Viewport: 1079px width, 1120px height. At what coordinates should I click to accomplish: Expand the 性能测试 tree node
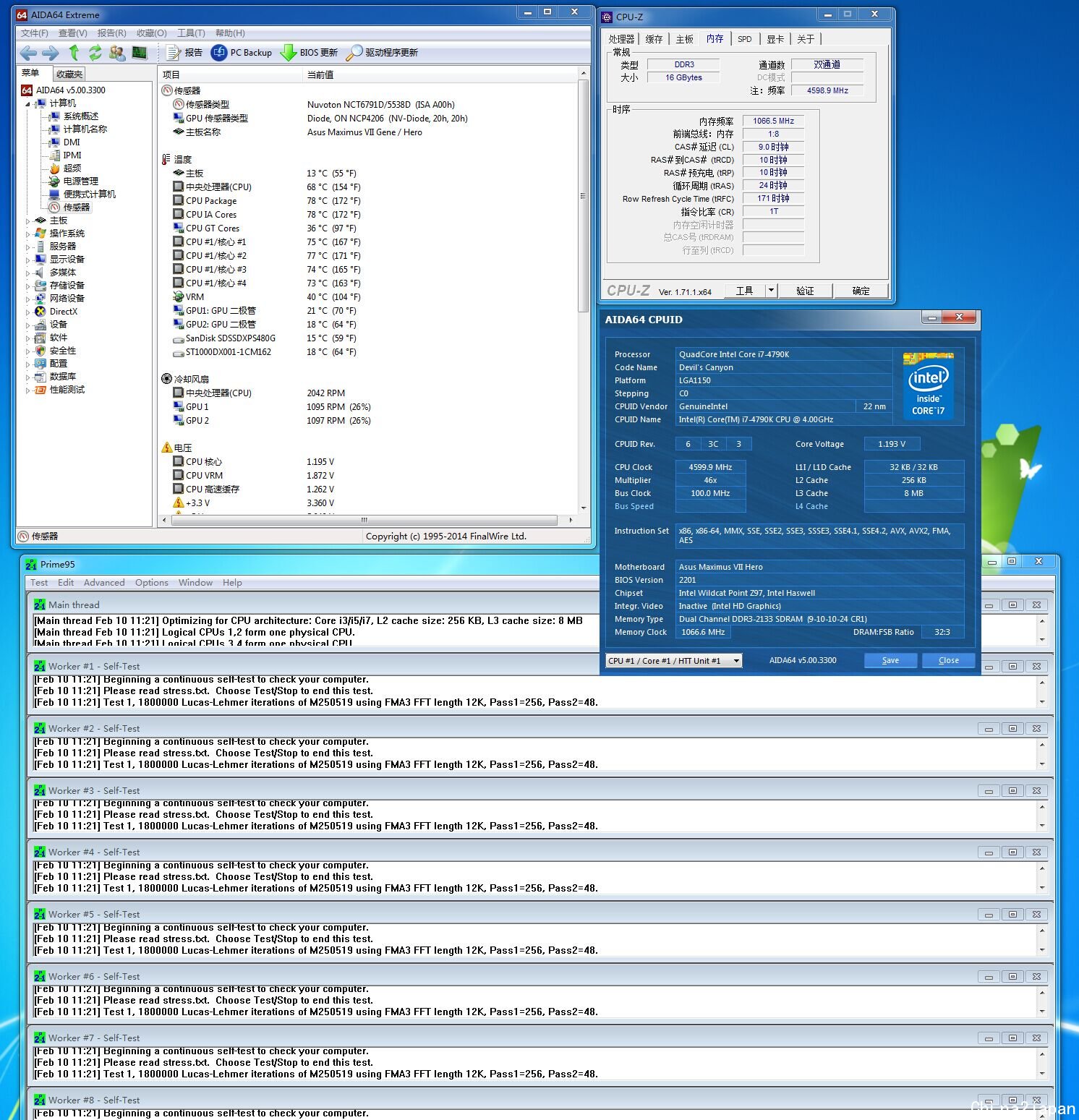28,390
